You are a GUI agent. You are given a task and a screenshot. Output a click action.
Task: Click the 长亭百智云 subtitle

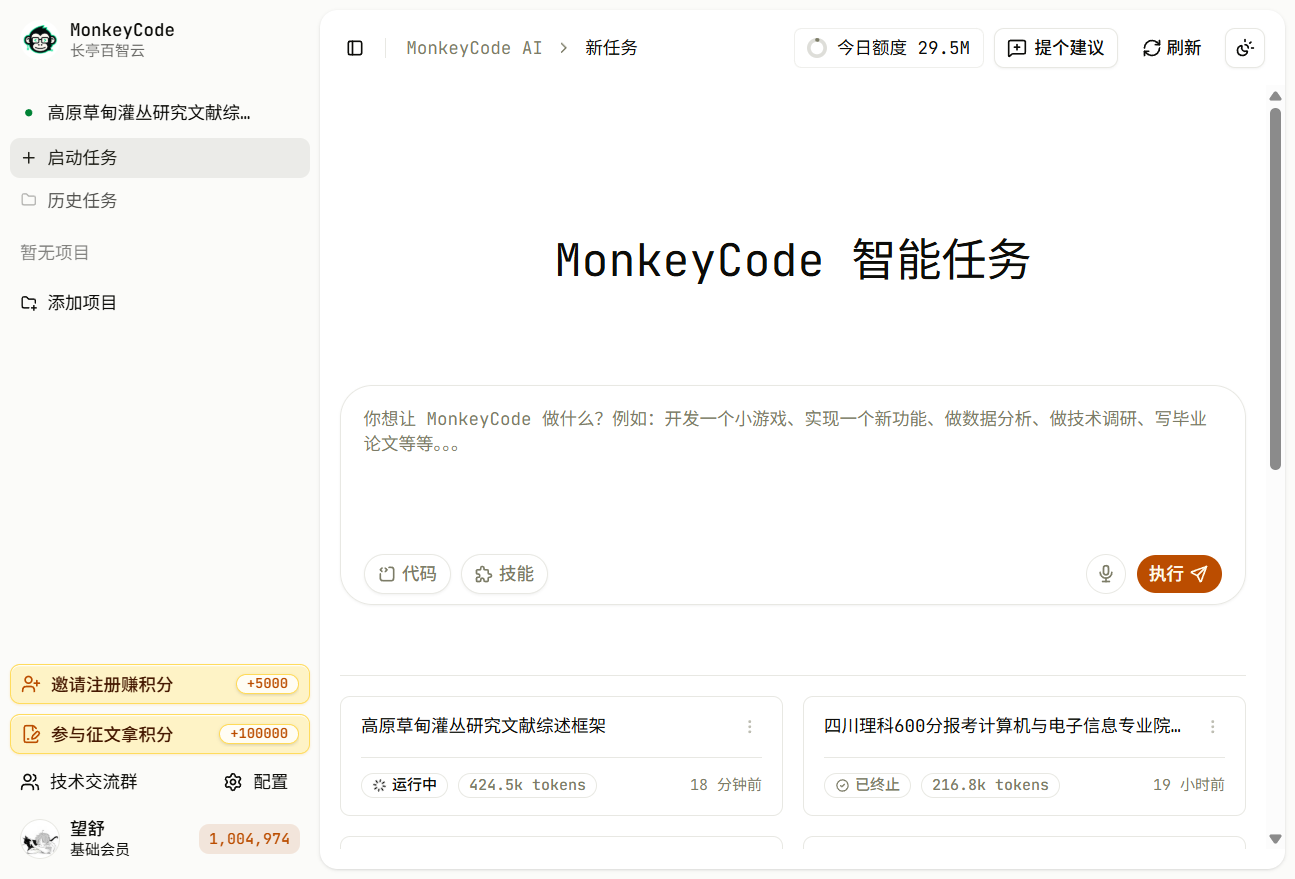click(x=107, y=50)
